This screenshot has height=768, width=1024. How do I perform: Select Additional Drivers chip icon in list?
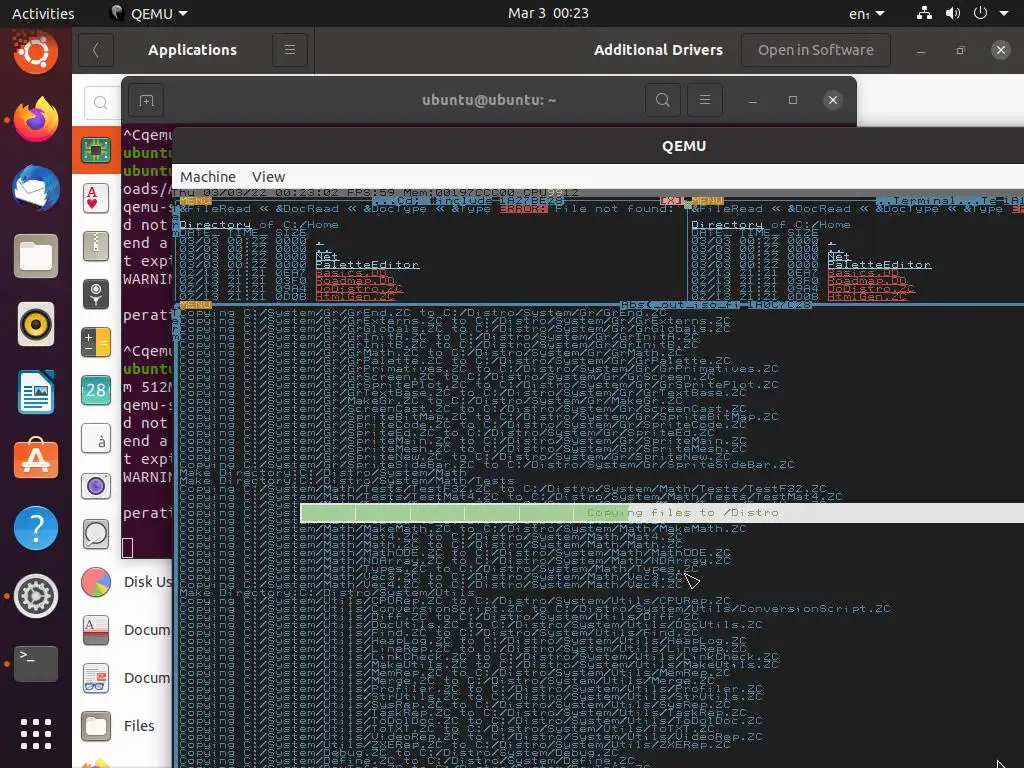[x=96, y=150]
